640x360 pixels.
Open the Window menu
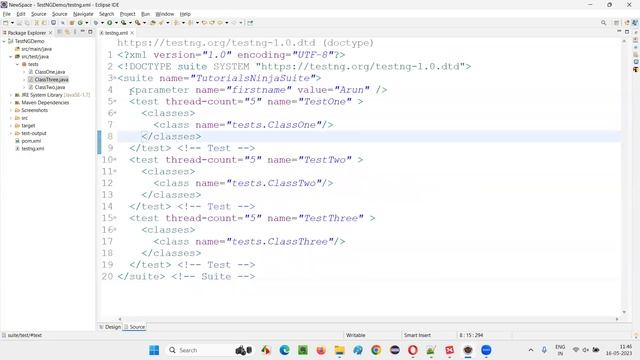(164, 14)
